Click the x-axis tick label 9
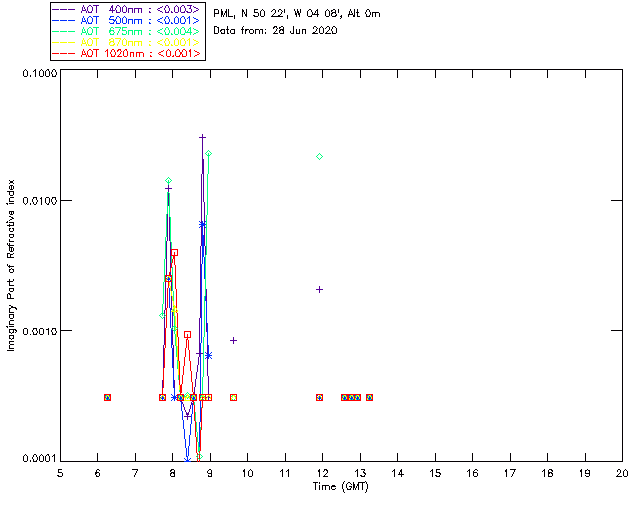 [210, 473]
